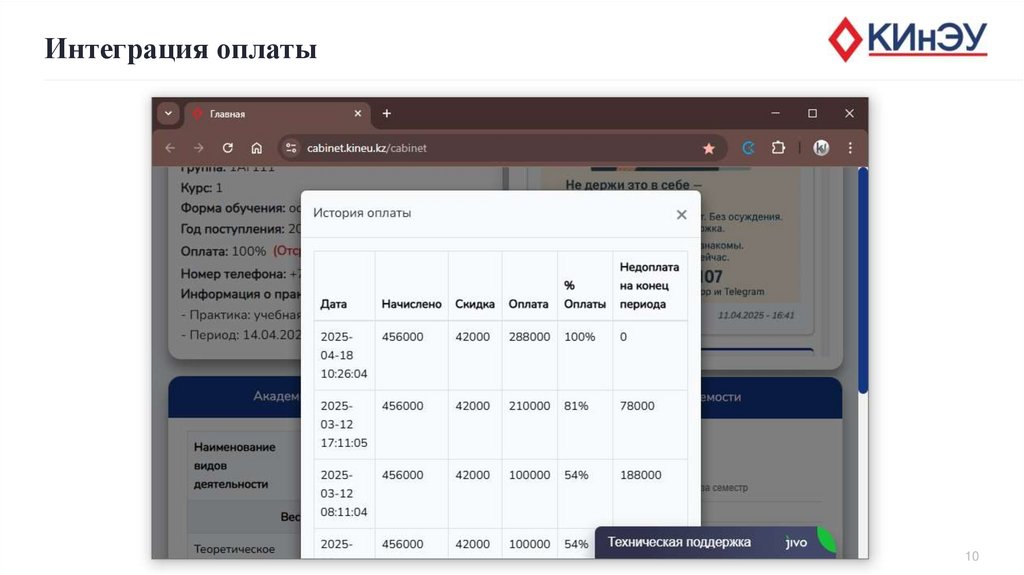Click the Скидка column header
The width and height of the screenshot is (1024, 575).
point(475,304)
